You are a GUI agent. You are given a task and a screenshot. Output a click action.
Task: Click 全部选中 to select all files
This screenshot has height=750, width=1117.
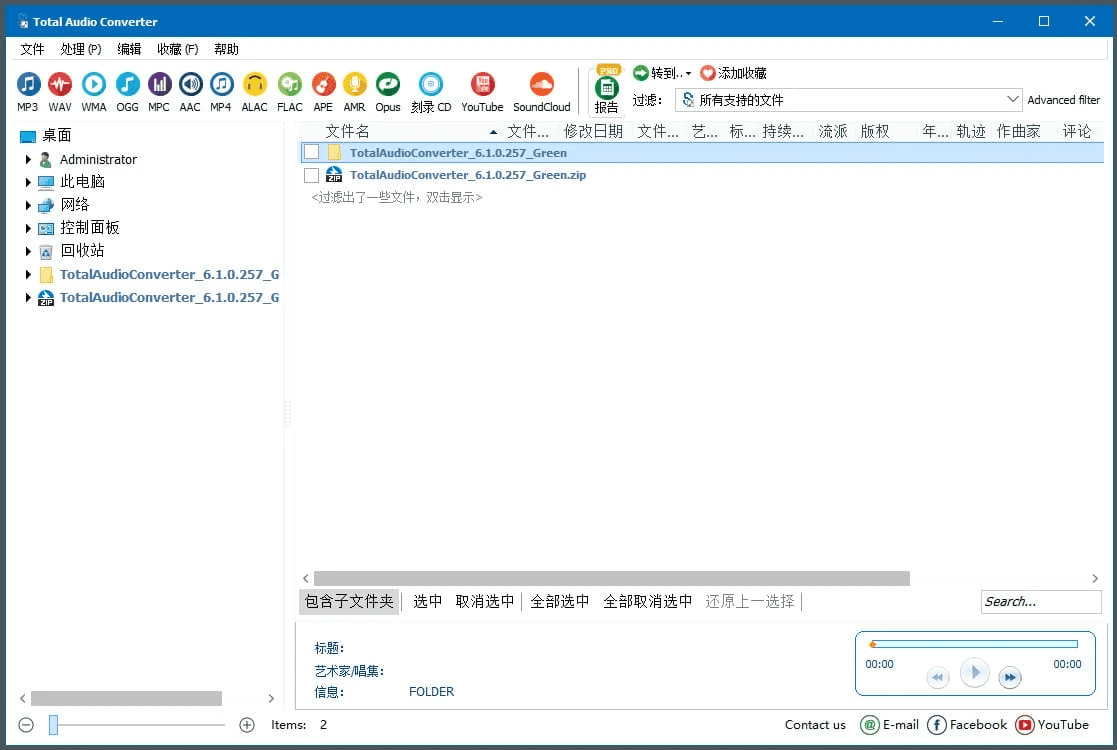click(x=559, y=601)
